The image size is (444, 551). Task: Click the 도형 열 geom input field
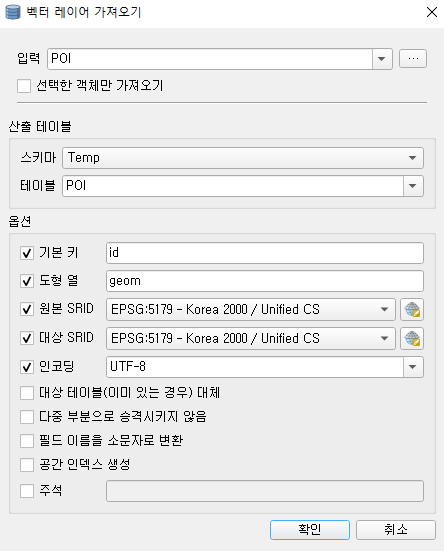265,281
